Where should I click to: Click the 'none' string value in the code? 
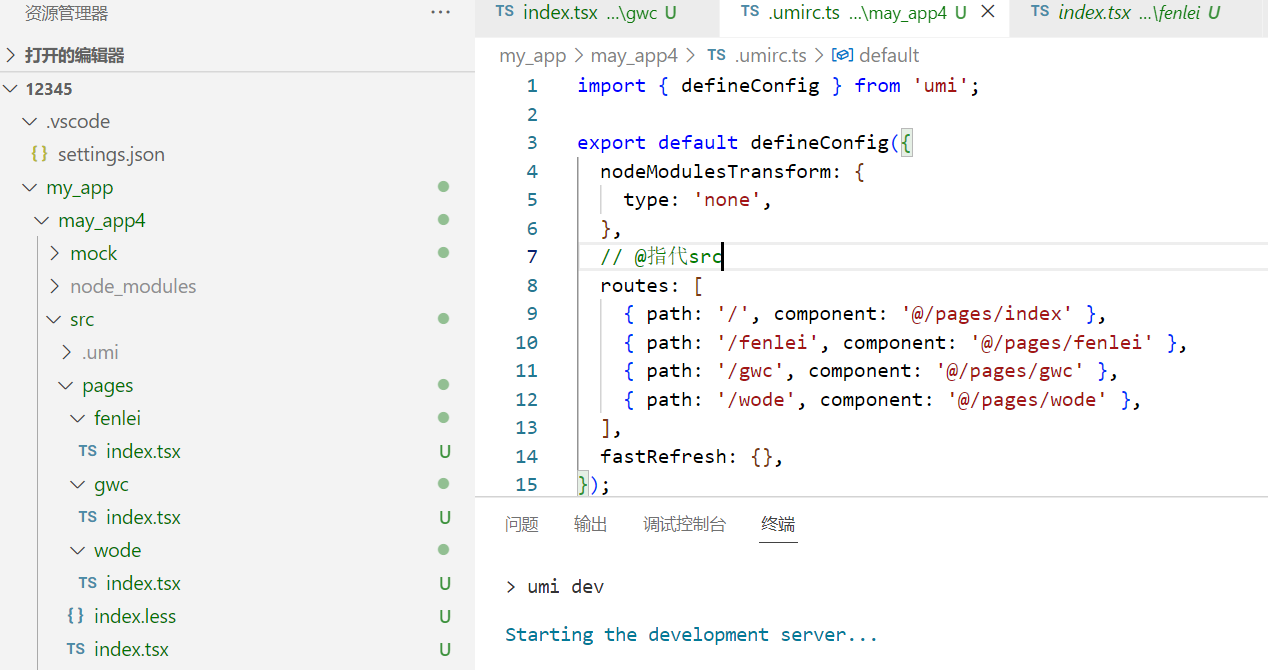tap(727, 200)
